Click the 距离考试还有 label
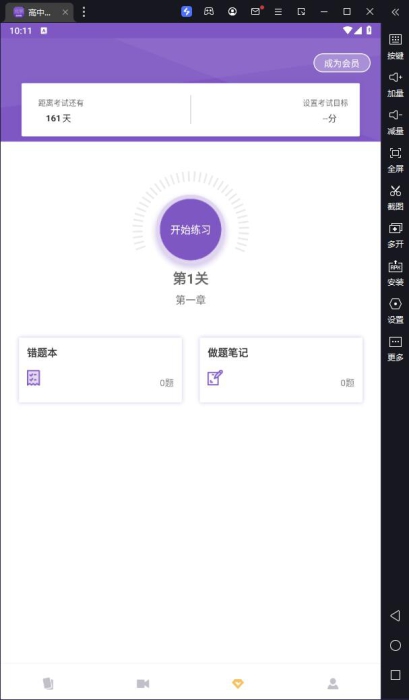The height and width of the screenshot is (700, 409). (61, 103)
